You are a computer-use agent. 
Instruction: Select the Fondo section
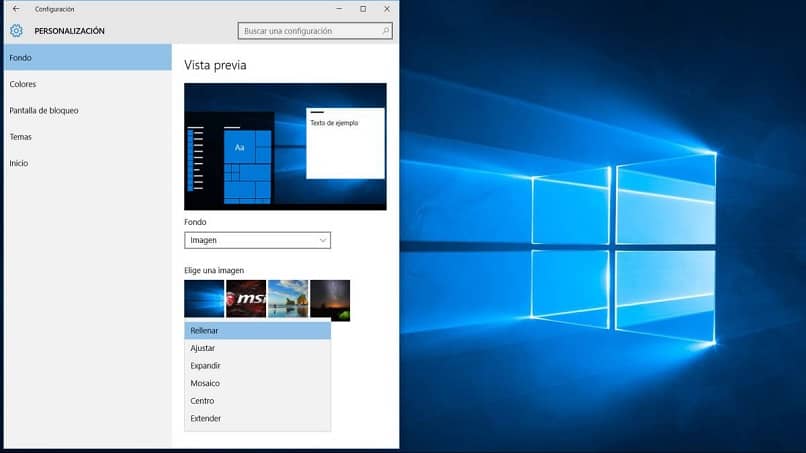[88, 57]
